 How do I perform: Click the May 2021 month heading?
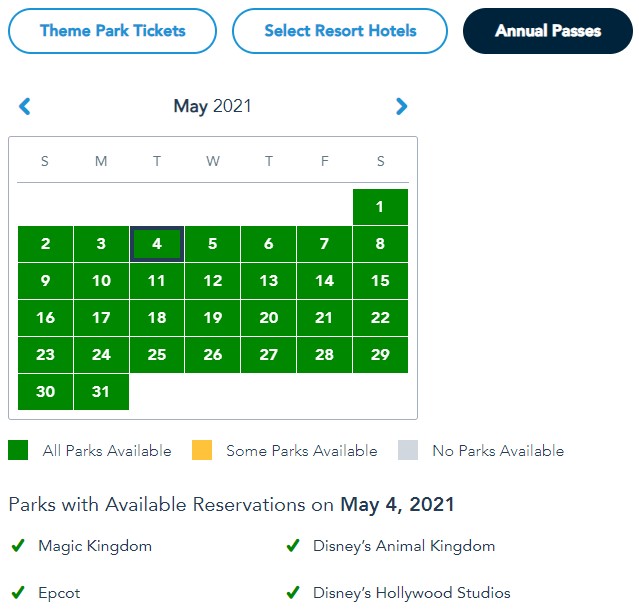[x=213, y=106]
